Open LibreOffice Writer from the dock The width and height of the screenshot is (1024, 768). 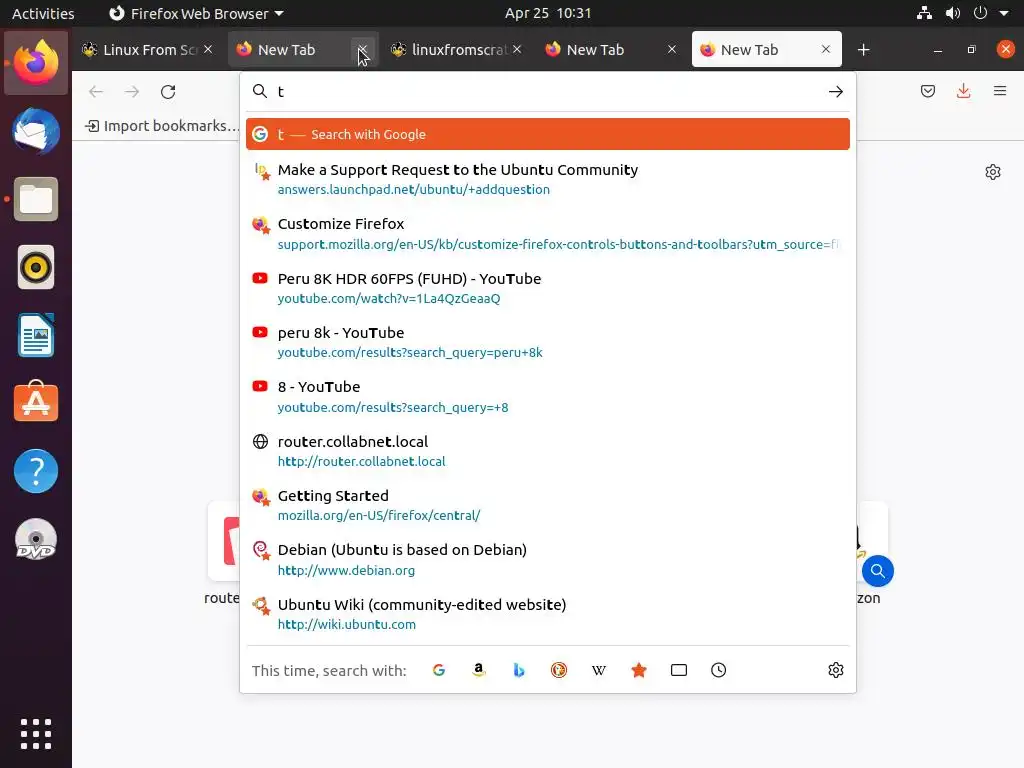coord(36,335)
